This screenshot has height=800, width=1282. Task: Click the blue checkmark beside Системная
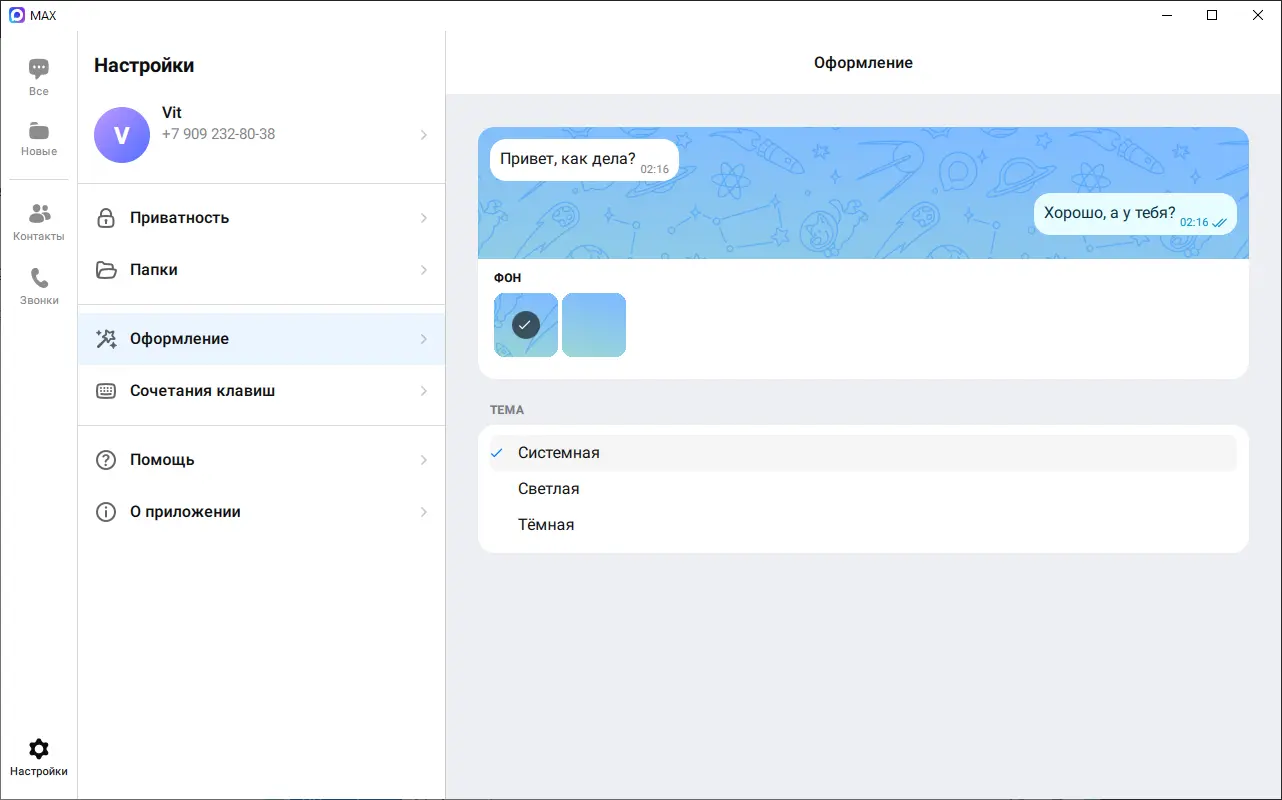point(497,453)
